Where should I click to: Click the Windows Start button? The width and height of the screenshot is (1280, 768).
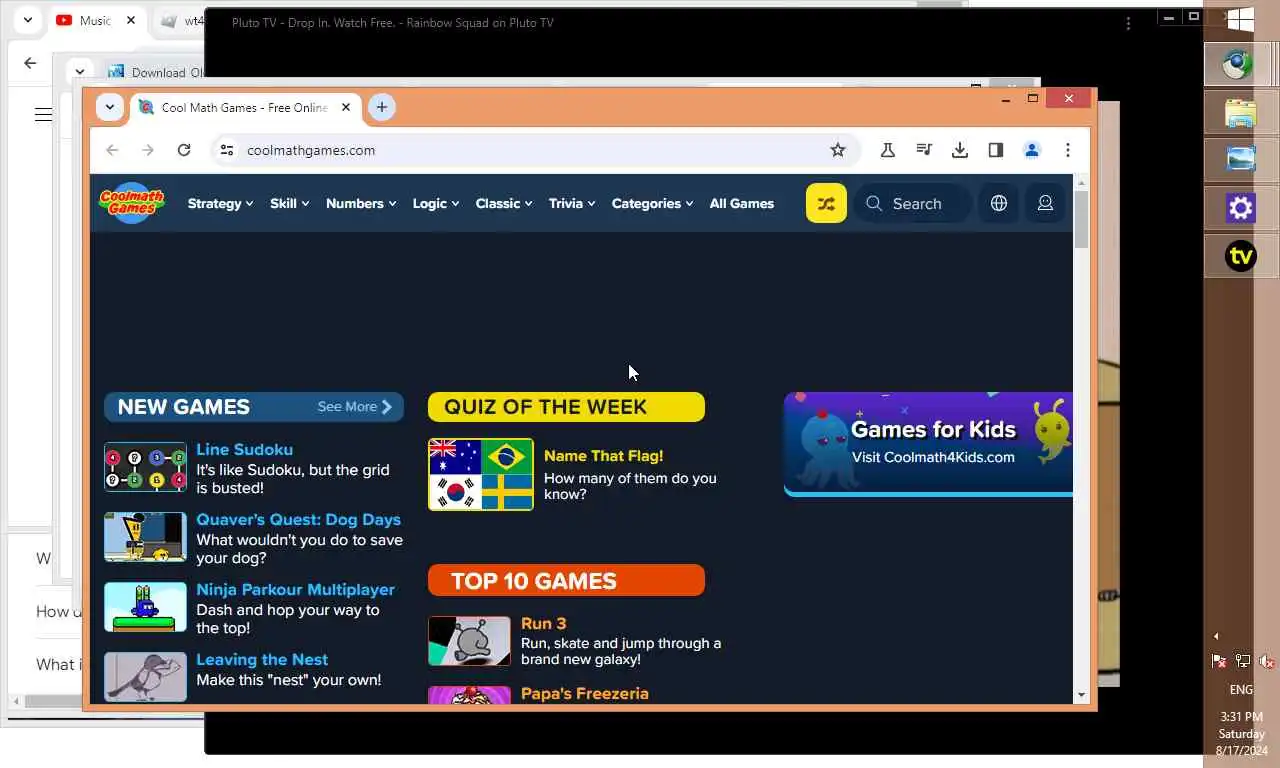tap(1241, 19)
